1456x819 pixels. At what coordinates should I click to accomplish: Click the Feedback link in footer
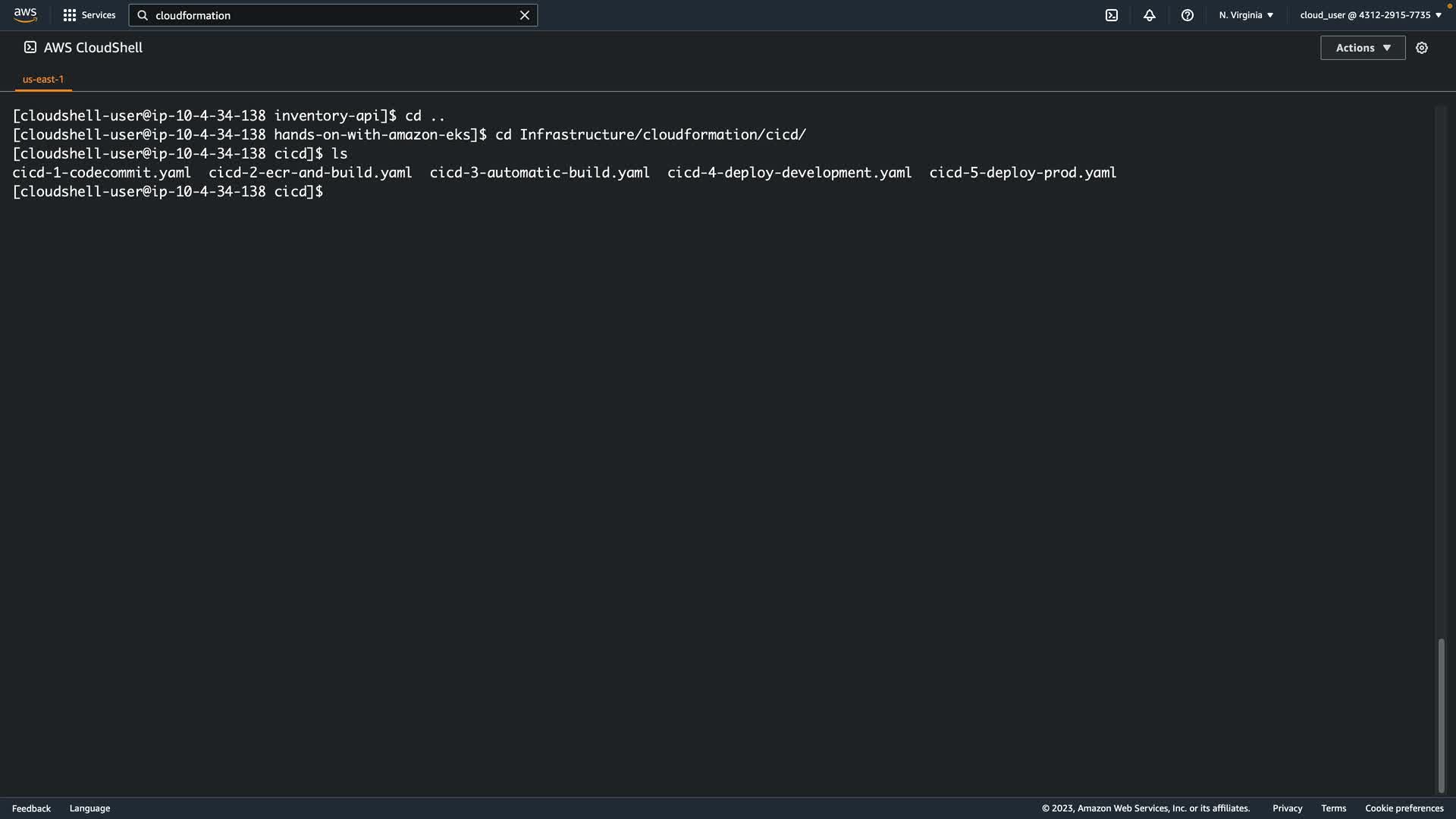point(31,808)
